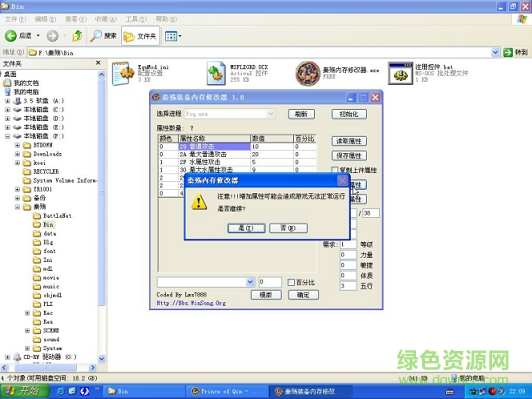
Task: Expand the BTDOWN folder node
Action: coord(17,145)
